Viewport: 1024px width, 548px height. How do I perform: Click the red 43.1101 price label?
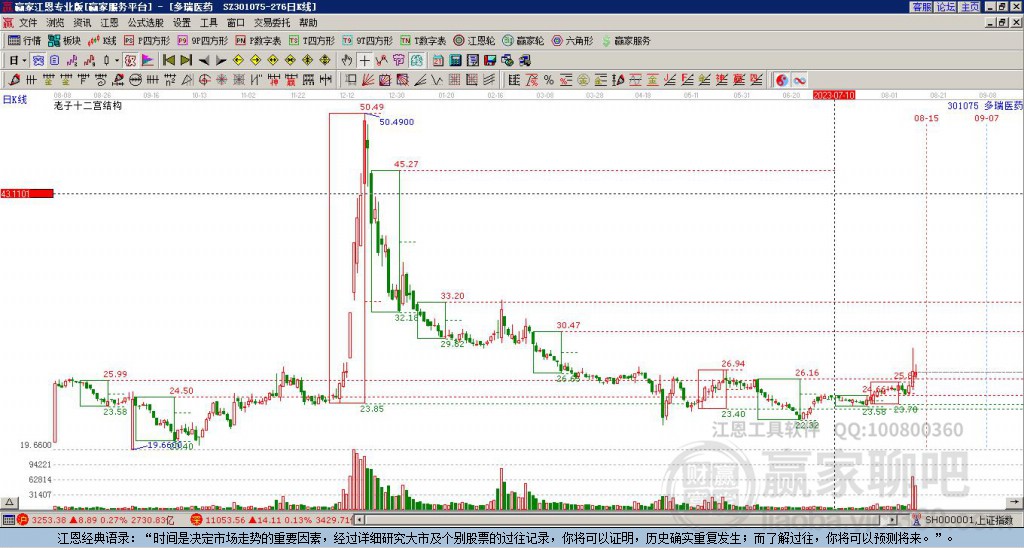point(27,193)
